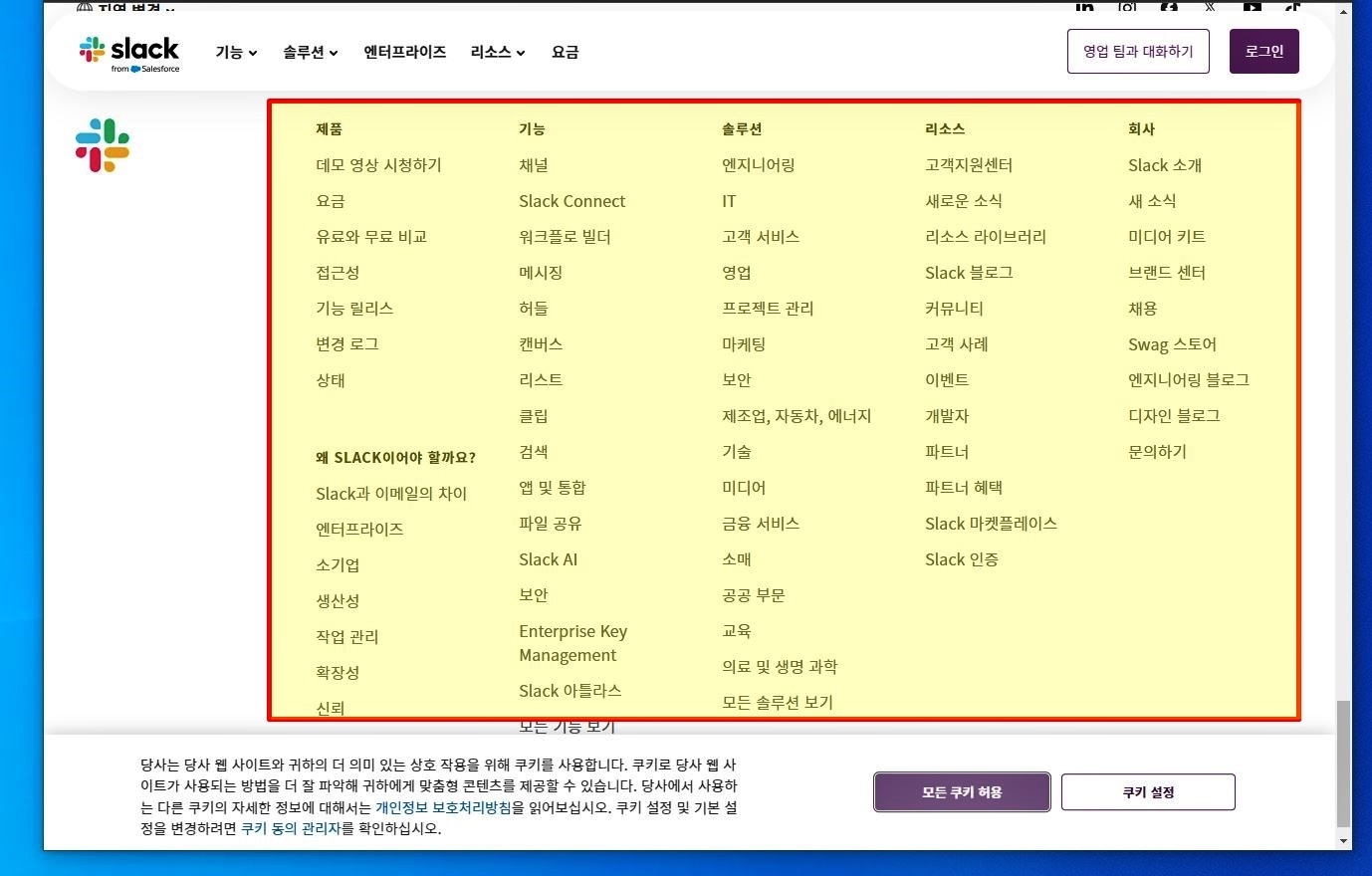
Task: Open 작업 관리 footer link
Action: click(347, 637)
